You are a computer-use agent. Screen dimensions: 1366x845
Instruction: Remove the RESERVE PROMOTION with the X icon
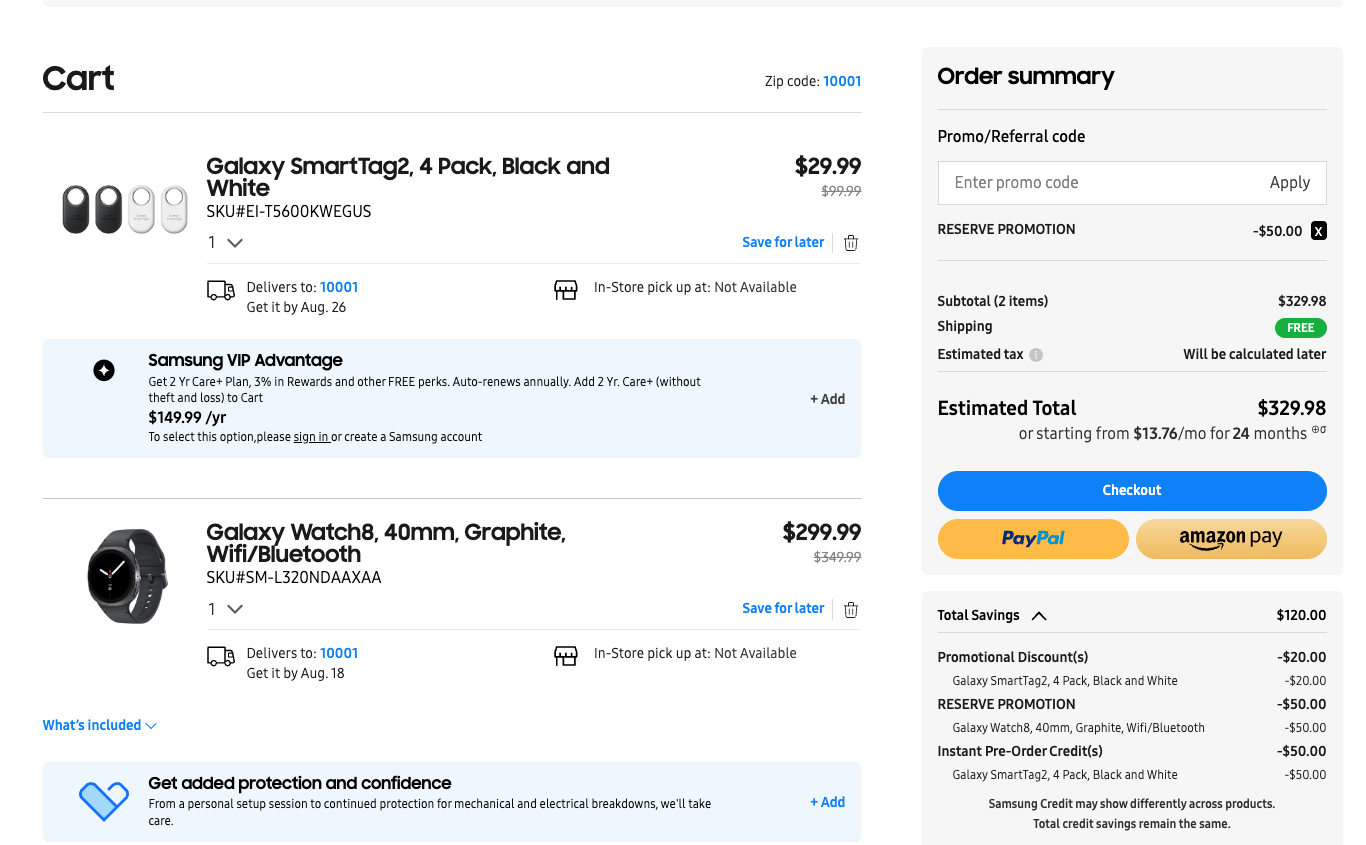click(x=1318, y=230)
